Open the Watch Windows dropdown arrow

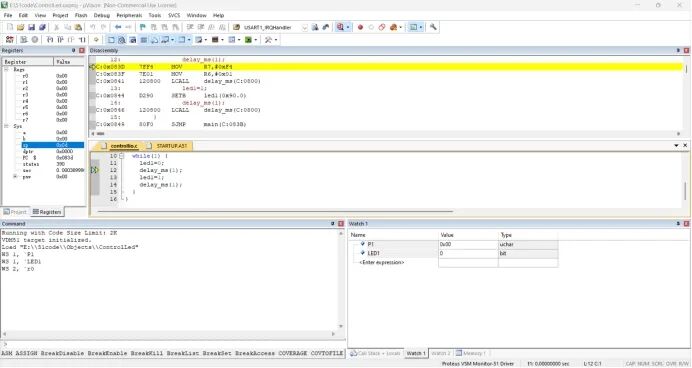(173, 40)
